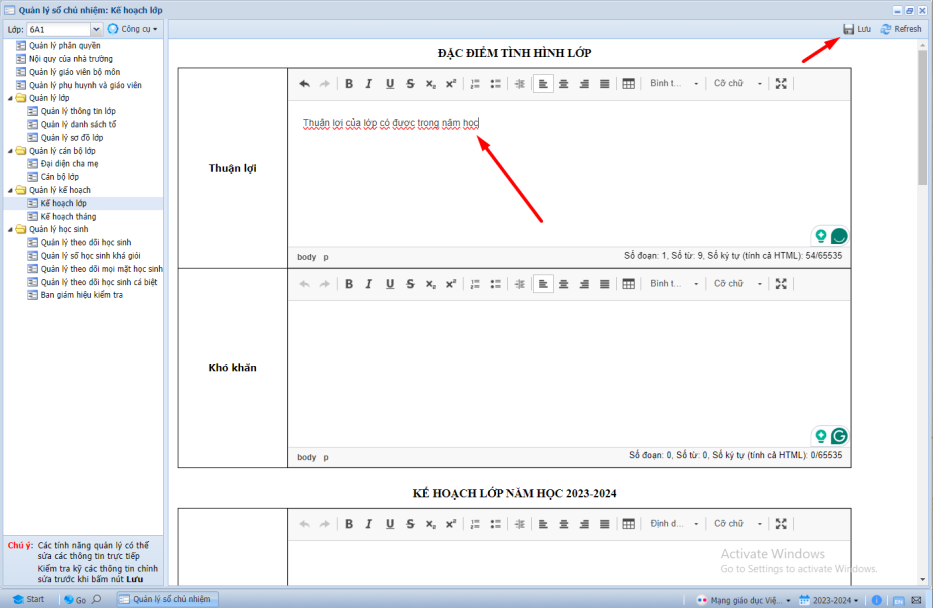
Task: Insert numbered list in the Thuận lợi editor
Action: coord(475,84)
